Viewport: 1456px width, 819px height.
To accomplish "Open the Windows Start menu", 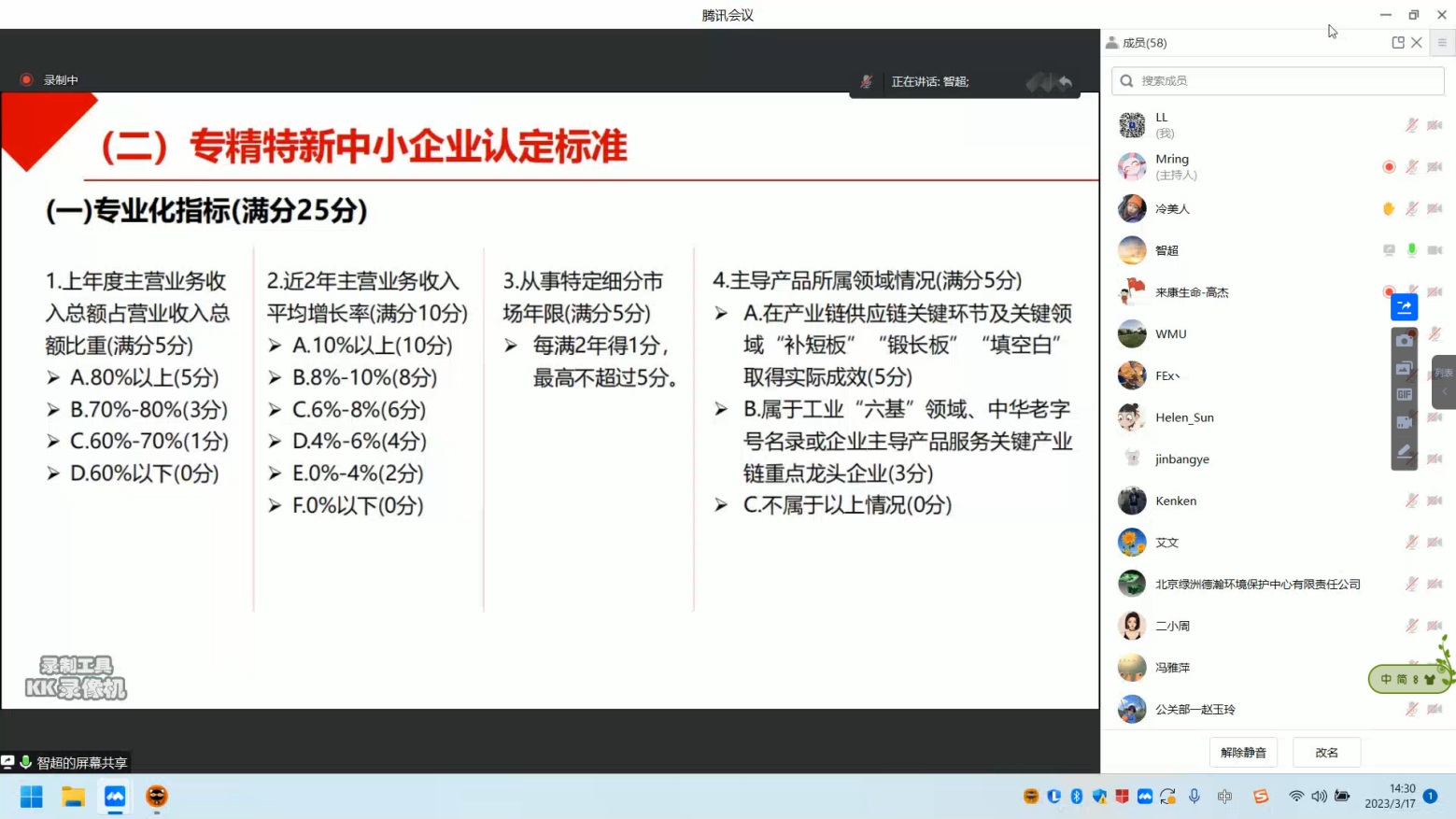I will point(32,797).
